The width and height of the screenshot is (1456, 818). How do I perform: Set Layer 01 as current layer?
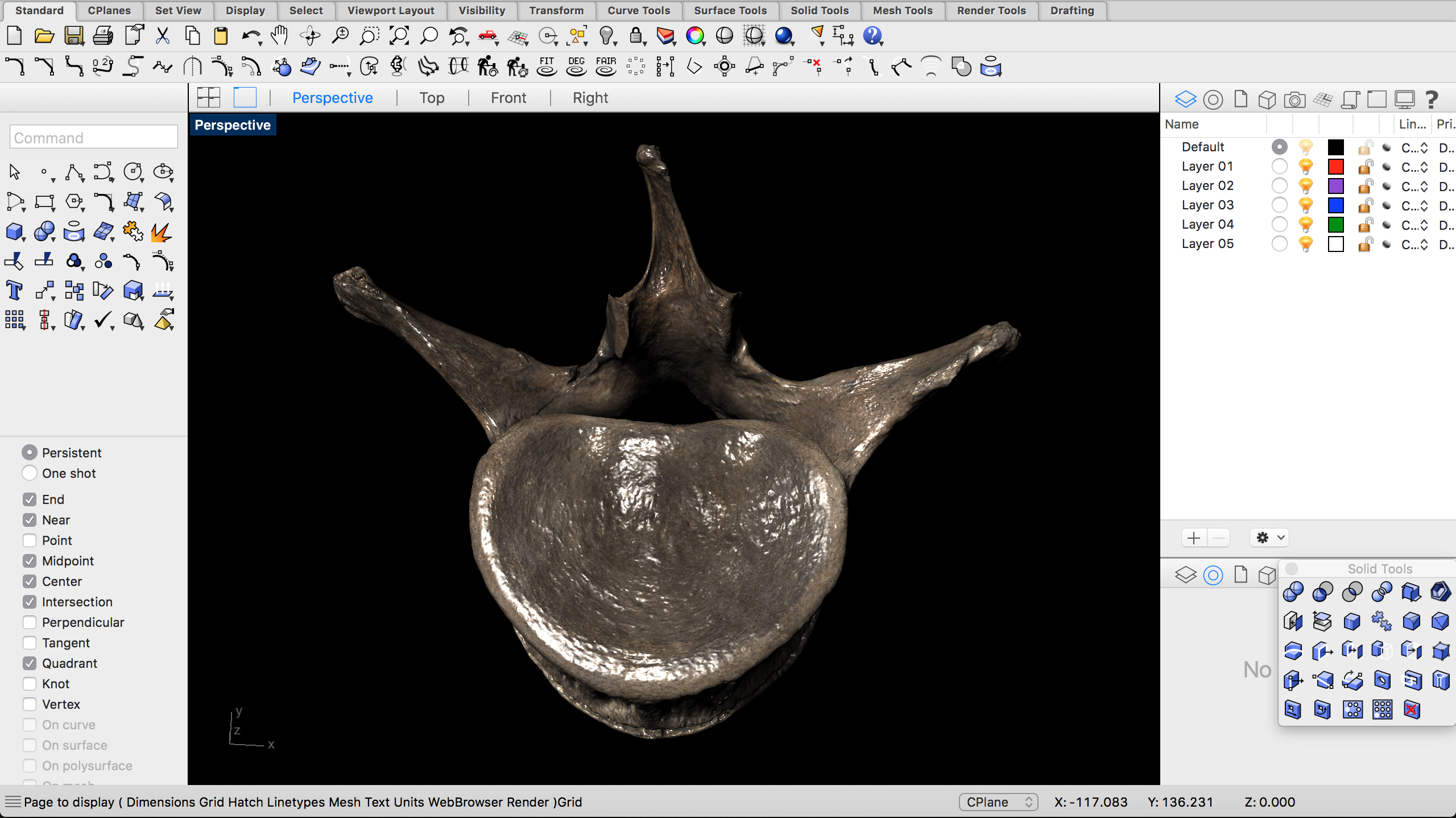[1279, 166]
